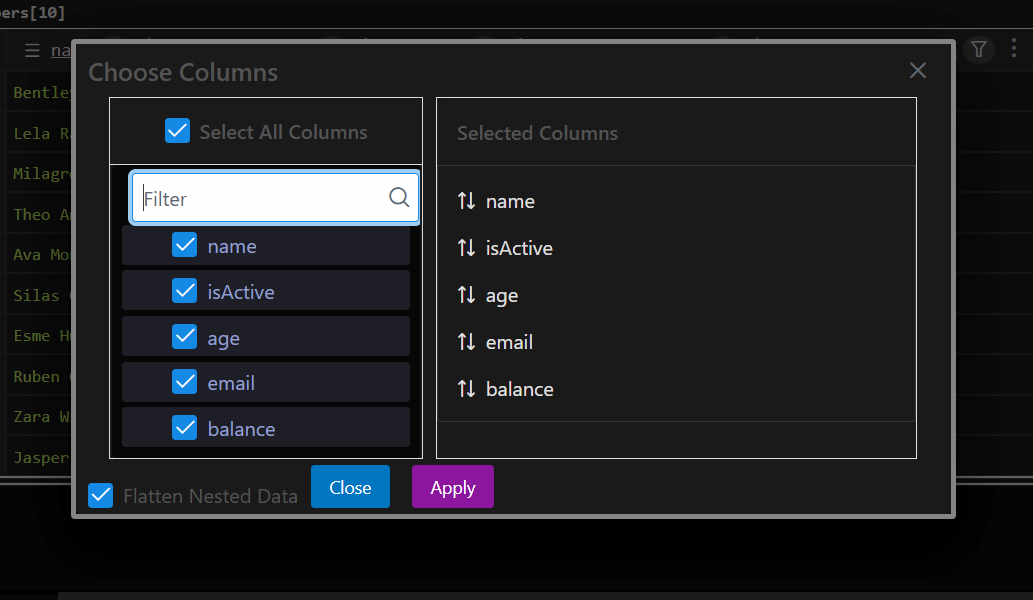
Task: Open the filter funnel icon on the table toolbar
Action: [x=979, y=48]
